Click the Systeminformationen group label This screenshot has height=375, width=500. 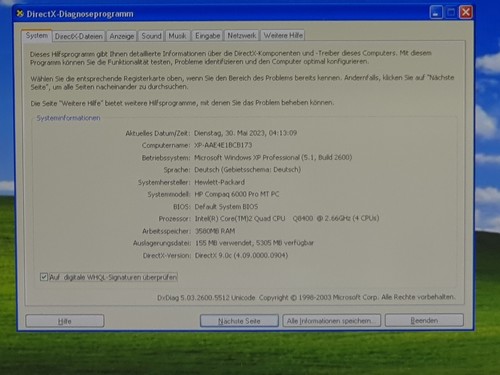tap(68, 118)
